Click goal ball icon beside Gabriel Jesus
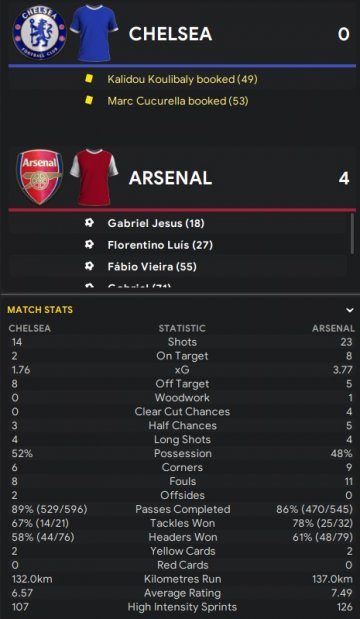The height and width of the screenshot is (619, 360). (x=89, y=223)
